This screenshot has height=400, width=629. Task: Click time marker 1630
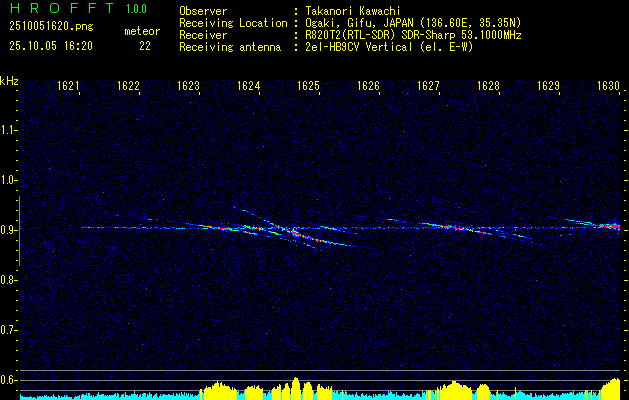click(x=609, y=86)
